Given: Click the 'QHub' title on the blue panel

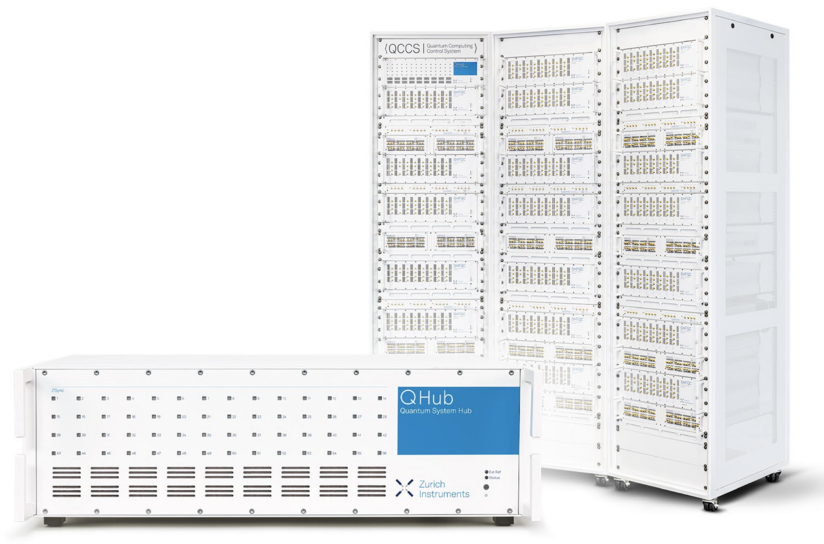Looking at the screenshot, I should pyautogui.click(x=426, y=397).
